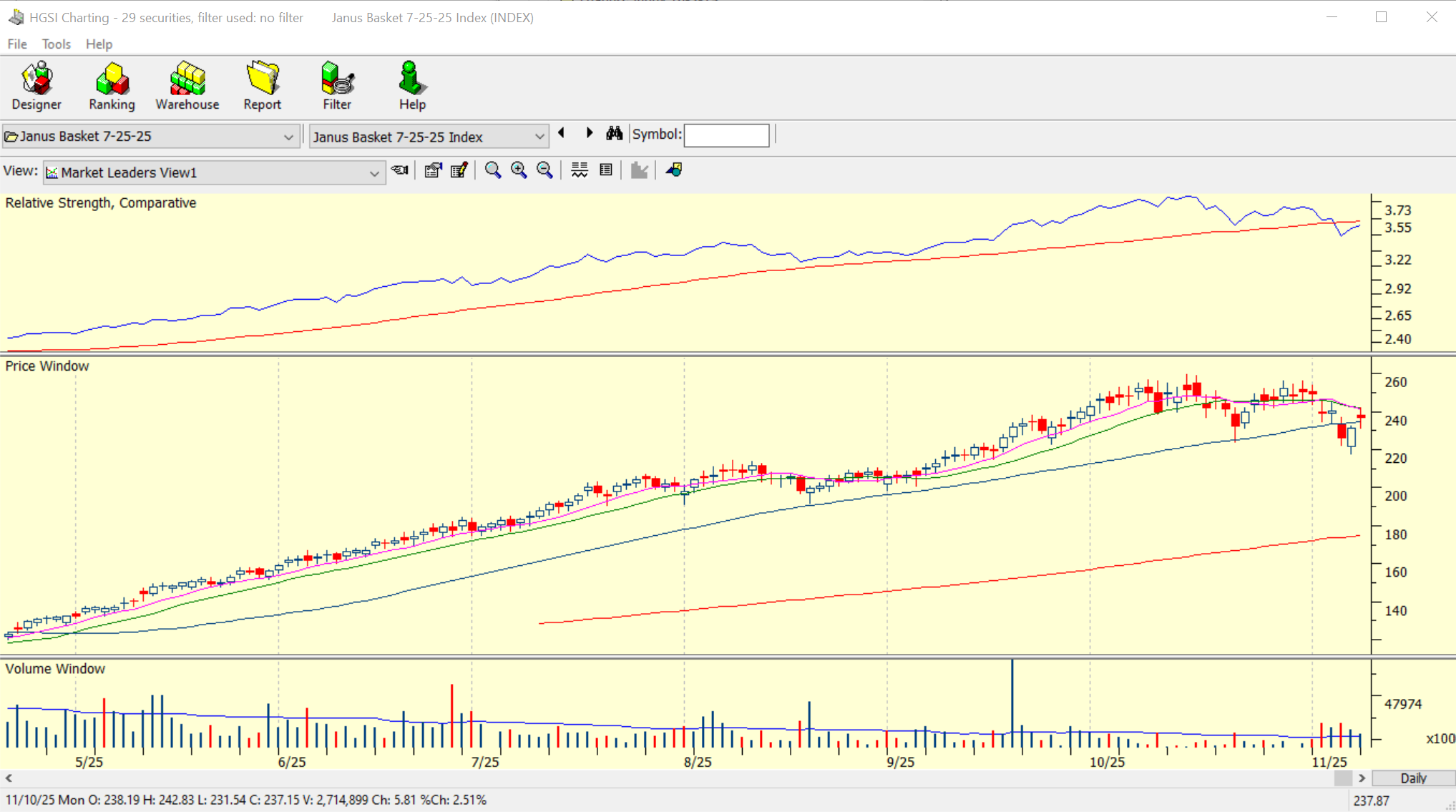Image resolution: width=1456 pixels, height=812 pixels.
Task: Open the File menu
Action: [16, 44]
